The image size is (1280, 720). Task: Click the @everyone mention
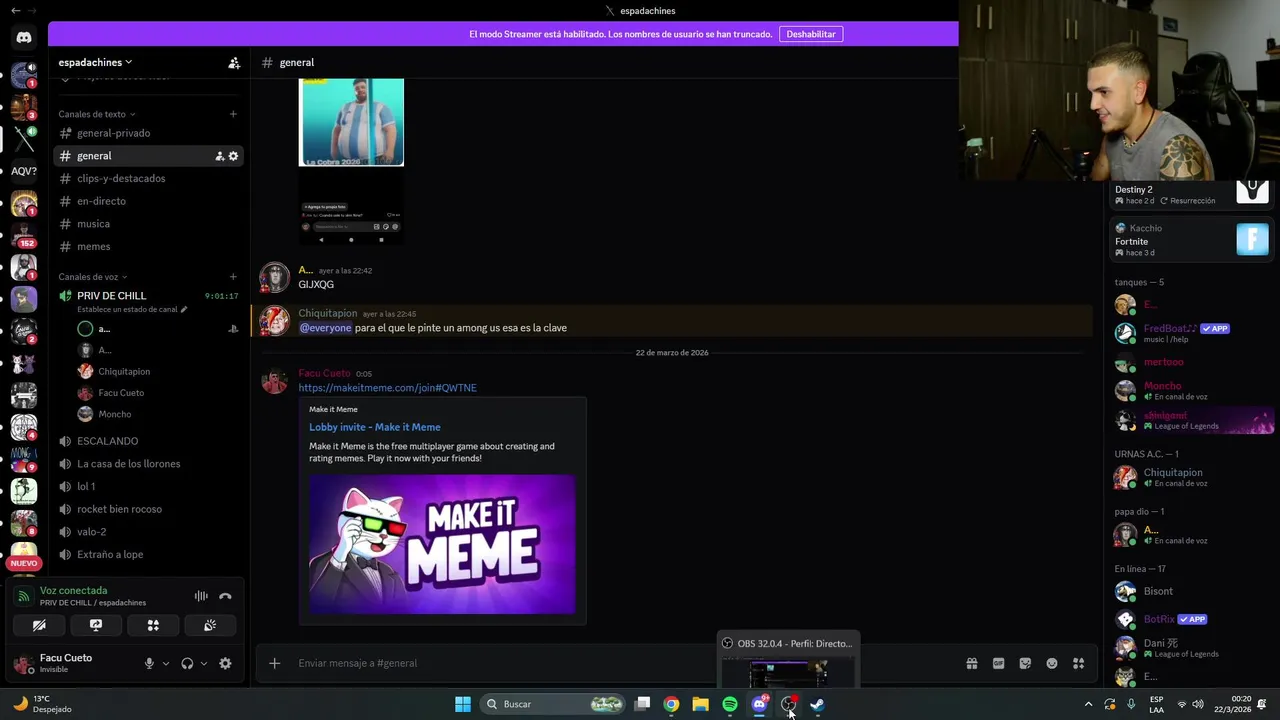325,328
